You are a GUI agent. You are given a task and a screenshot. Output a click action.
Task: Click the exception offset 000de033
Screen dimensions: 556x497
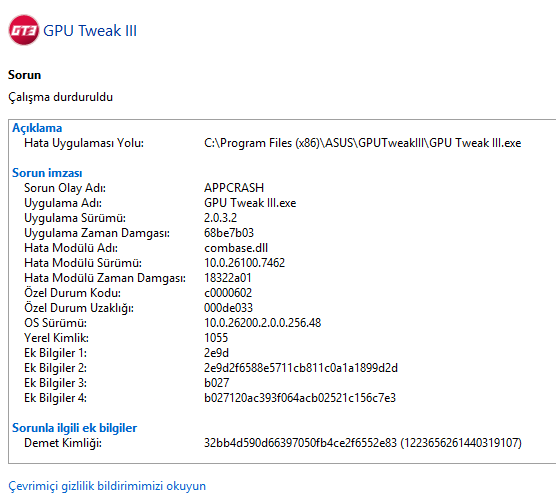coord(228,307)
